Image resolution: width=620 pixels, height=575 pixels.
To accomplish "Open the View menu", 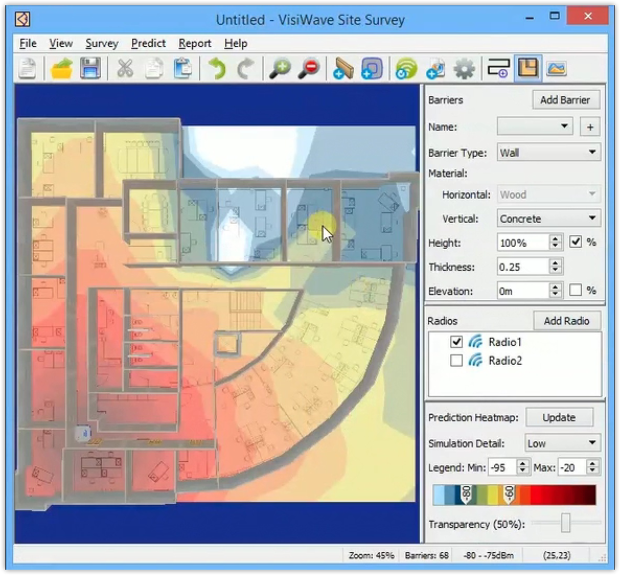I will (61, 43).
